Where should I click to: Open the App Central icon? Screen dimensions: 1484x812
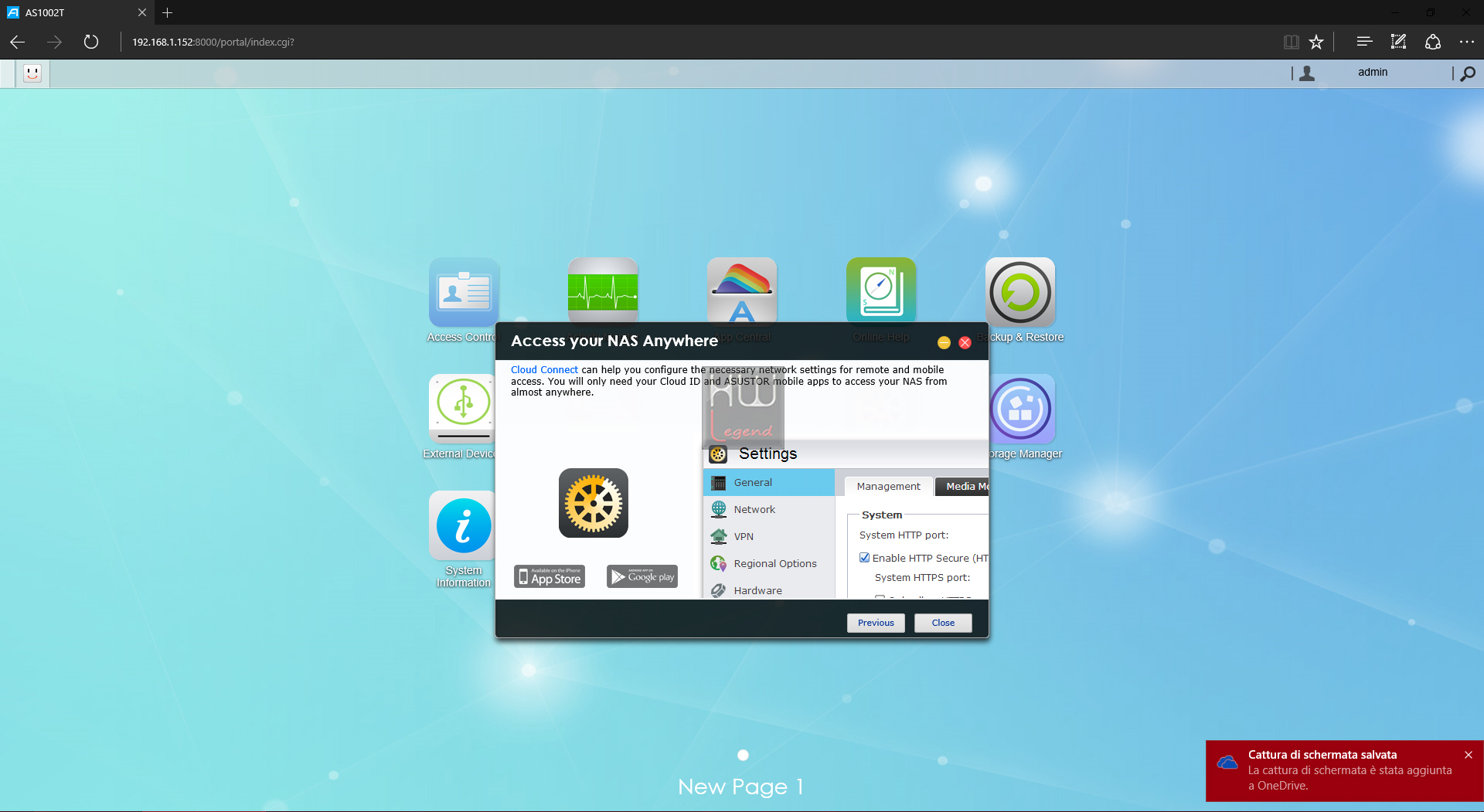(742, 290)
